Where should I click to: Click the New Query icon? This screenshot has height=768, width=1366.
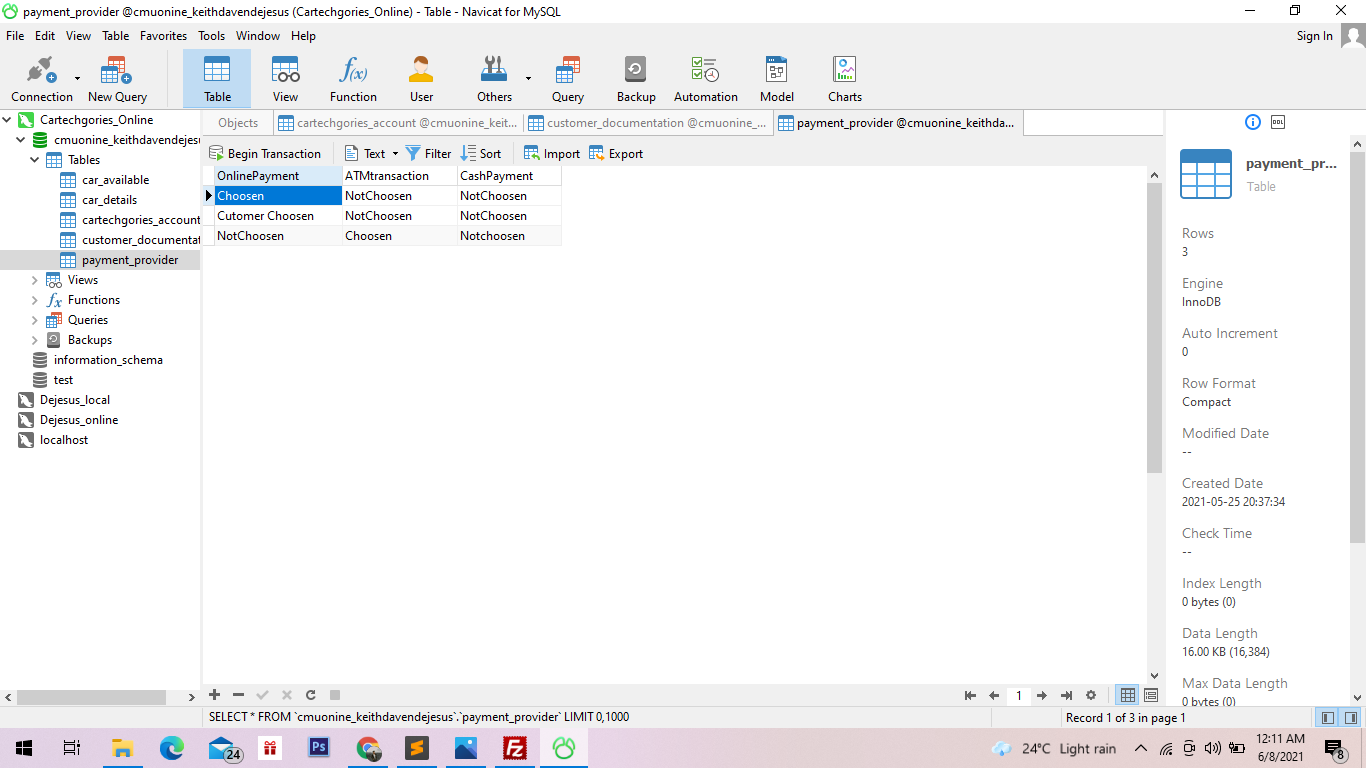pos(117,79)
